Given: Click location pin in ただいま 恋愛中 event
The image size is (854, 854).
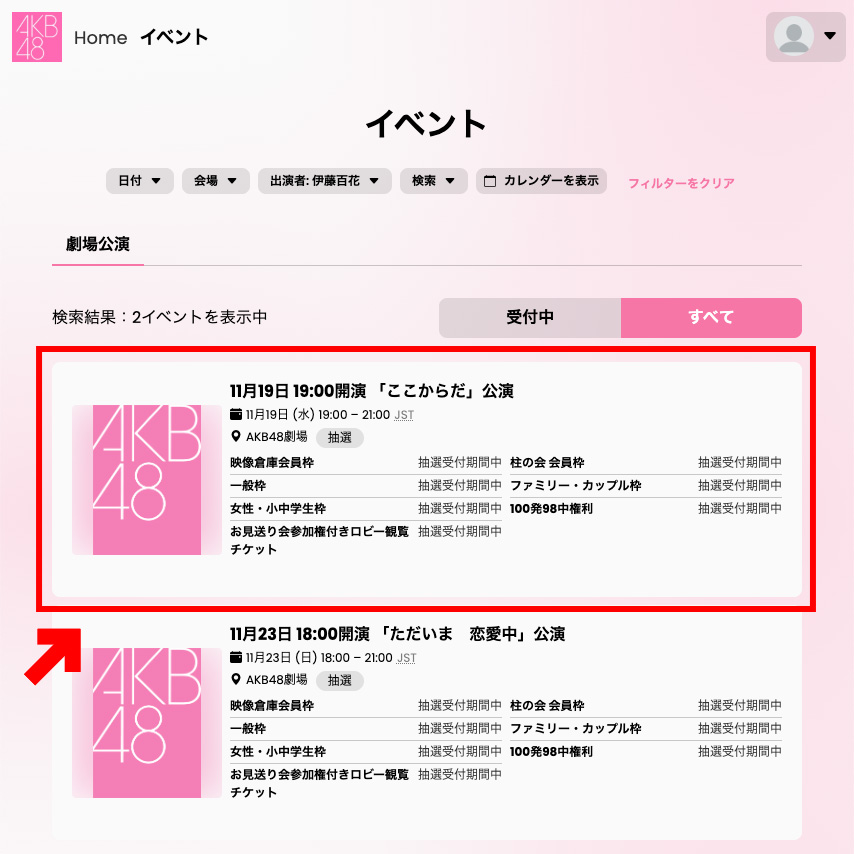Looking at the screenshot, I should (236, 679).
